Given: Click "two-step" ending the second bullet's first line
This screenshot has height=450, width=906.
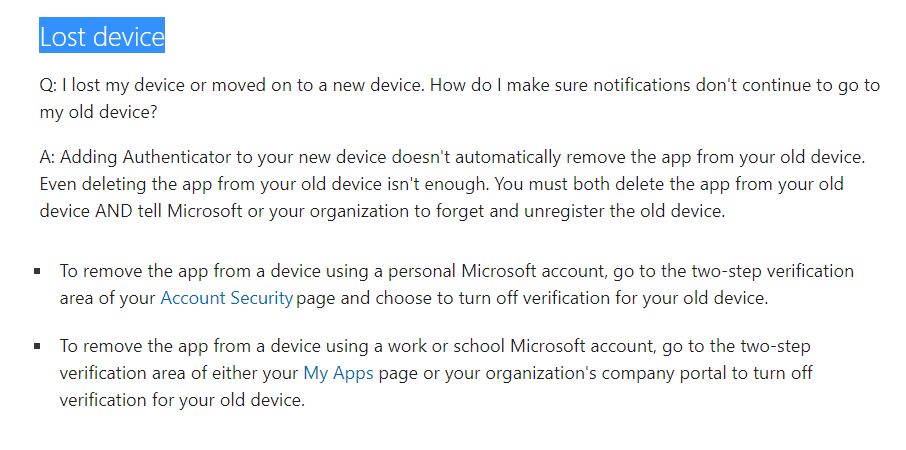Looking at the screenshot, I should tap(775, 346).
